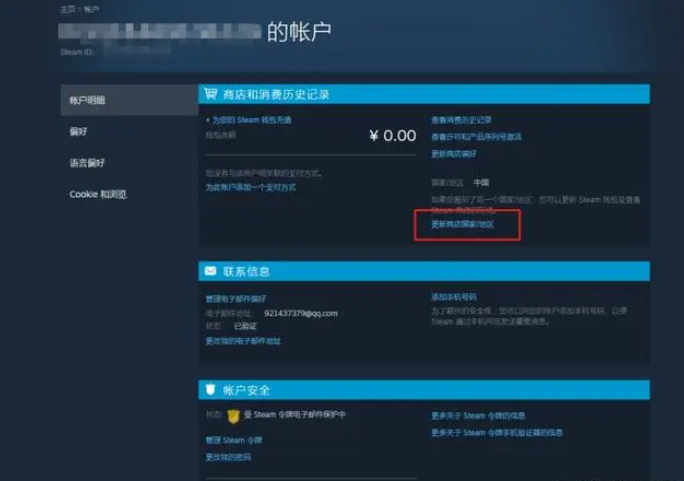Screen dimensions: 684x481
Task: Open the 帐户明细 sidebar tab
Action: [x=129, y=100]
